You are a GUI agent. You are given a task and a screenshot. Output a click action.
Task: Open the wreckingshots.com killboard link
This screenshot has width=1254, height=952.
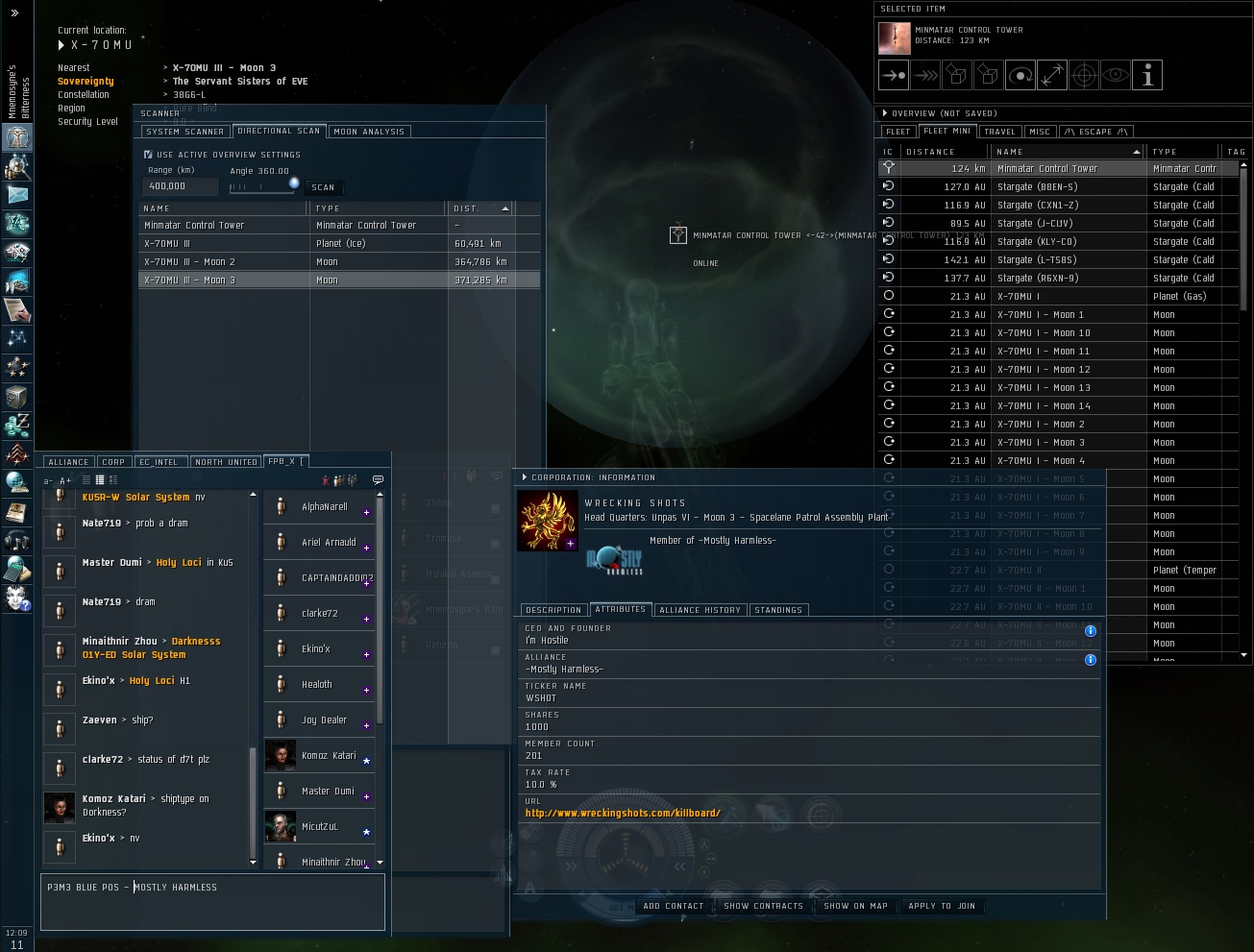pos(623,813)
